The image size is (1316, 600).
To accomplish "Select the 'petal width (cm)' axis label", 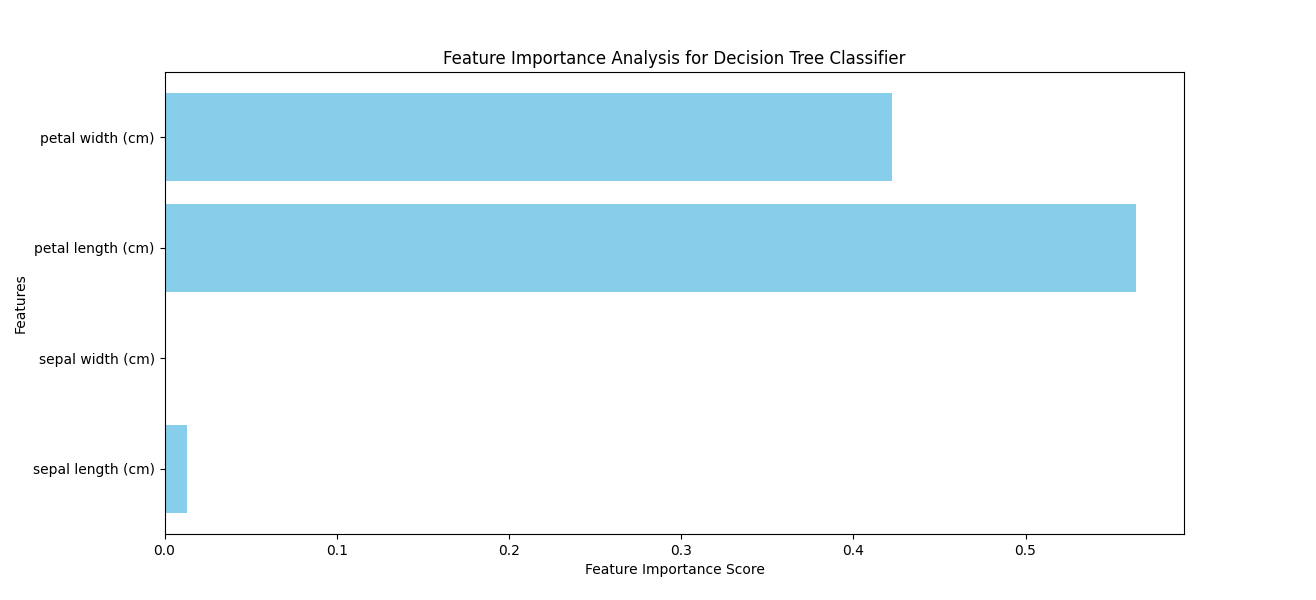I will (x=97, y=138).
